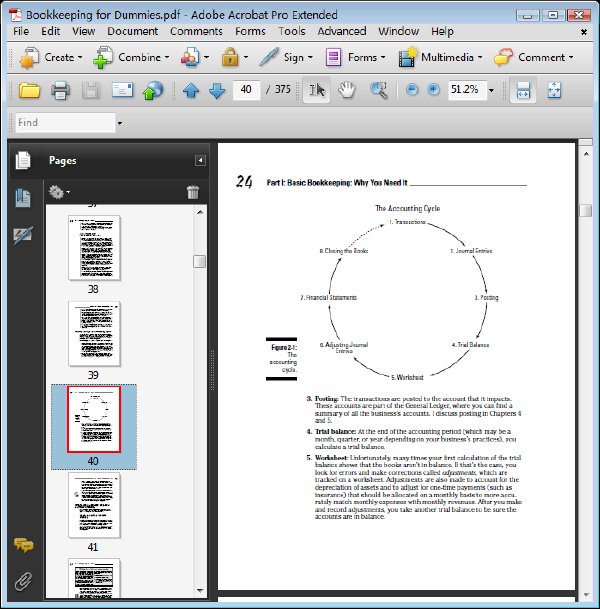Click the zoom percentage field 51.2%
600x609 pixels.
click(467, 90)
